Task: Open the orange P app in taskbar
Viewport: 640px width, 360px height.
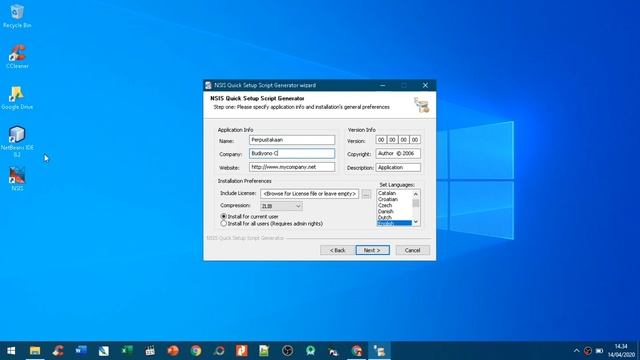Action: click(242, 351)
